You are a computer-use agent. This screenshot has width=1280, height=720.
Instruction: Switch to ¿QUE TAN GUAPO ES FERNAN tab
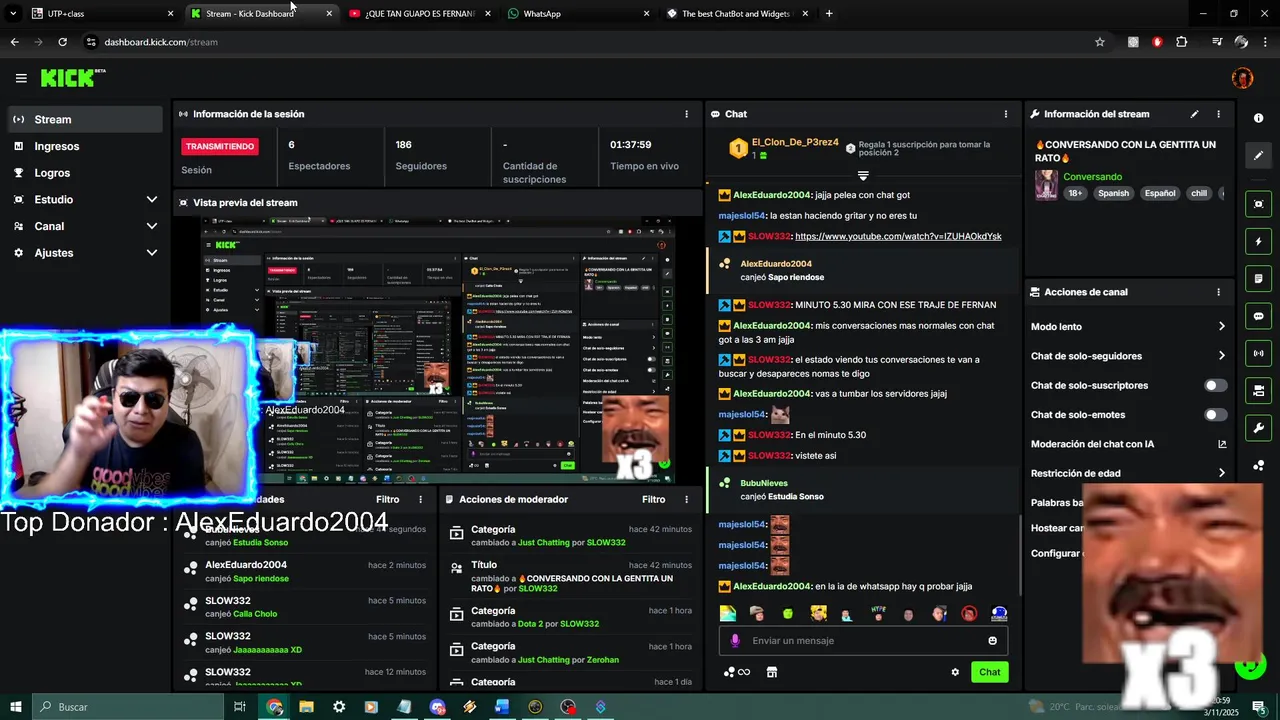(418, 14)
